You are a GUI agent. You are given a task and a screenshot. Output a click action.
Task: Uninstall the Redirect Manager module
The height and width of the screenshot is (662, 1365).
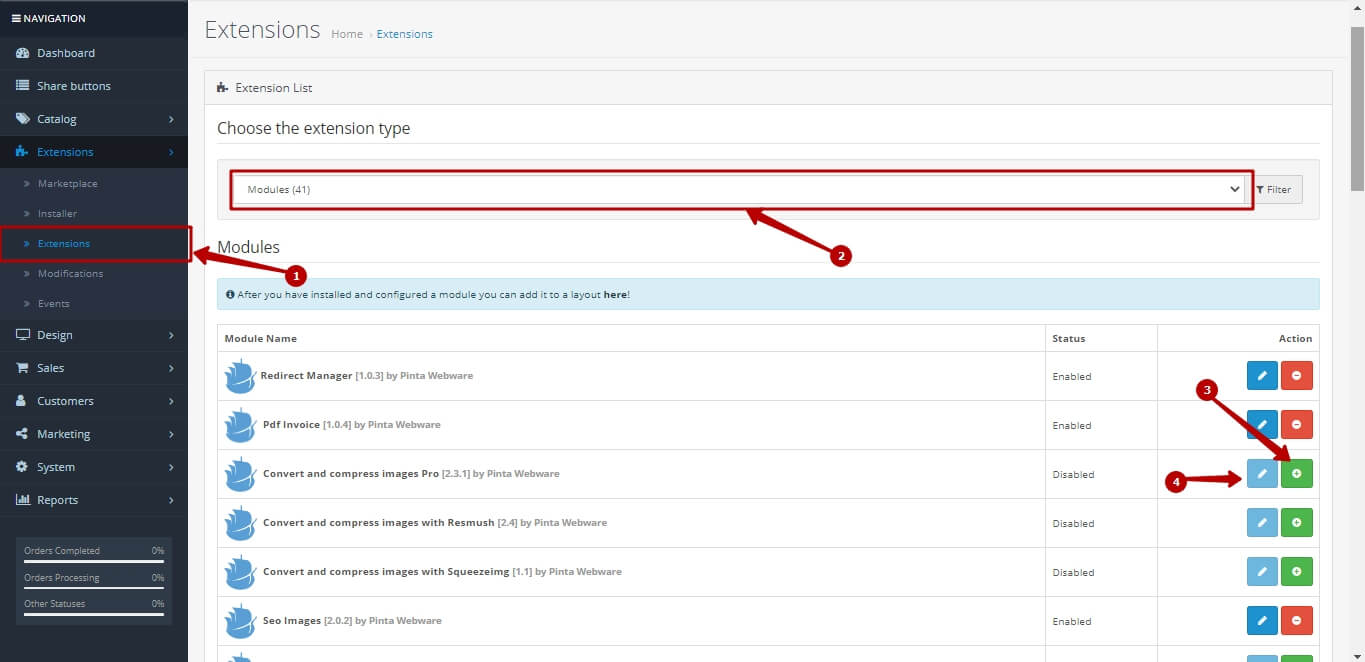[x=1297, y=376]
